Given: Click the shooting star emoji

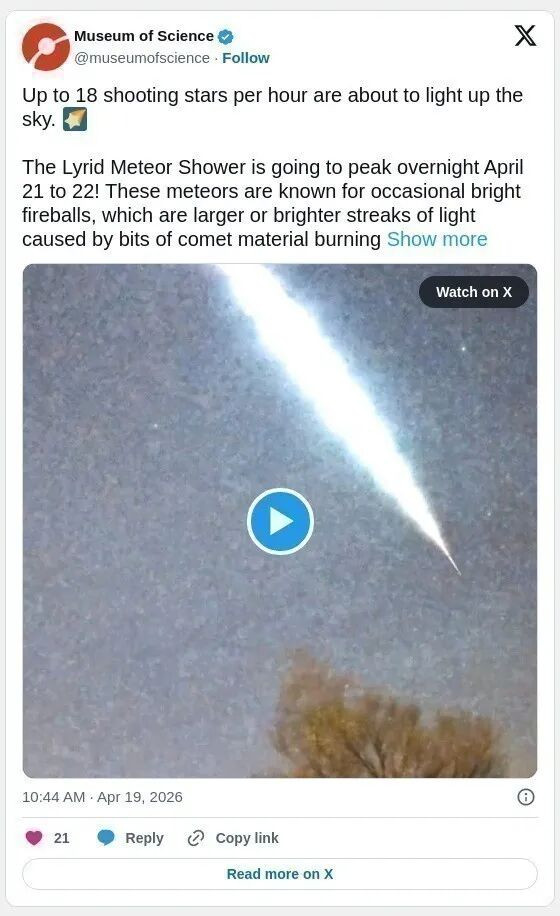Looking at the screenshot, I should [75, 119].
